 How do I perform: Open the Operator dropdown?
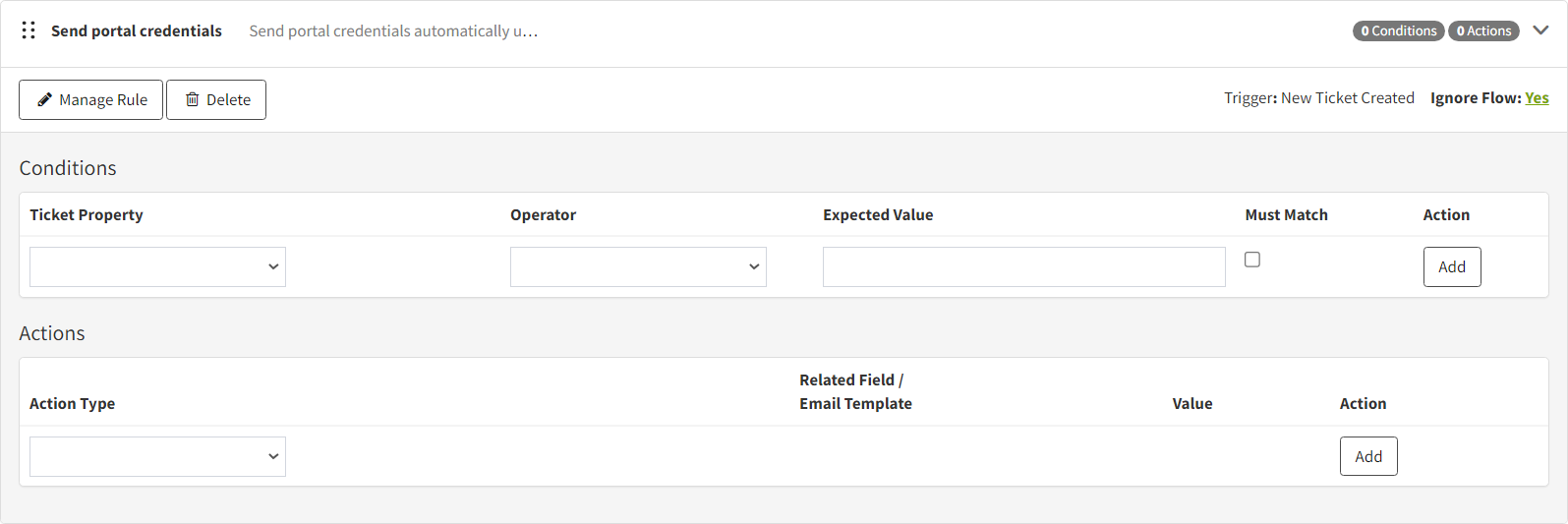(x=638, y=266)
